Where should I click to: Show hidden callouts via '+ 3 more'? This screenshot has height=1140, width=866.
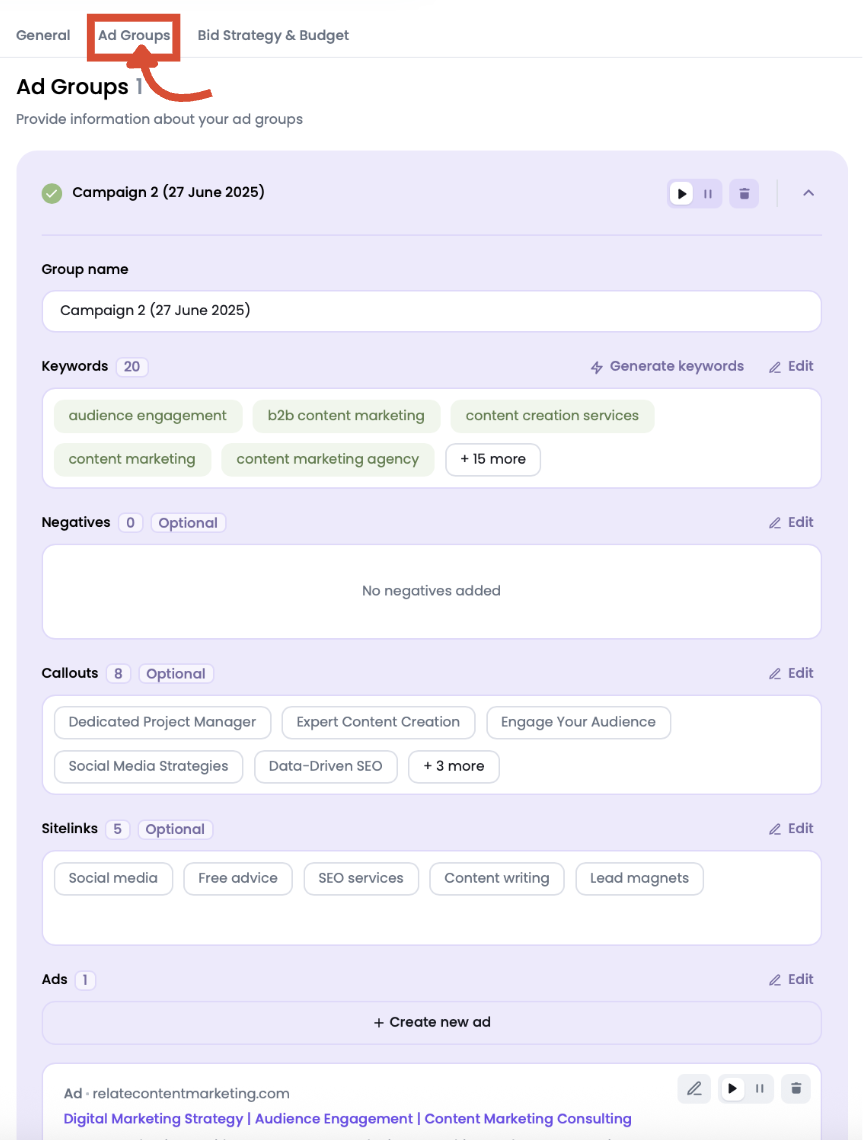pyautogui.click(x=453, y=766)
